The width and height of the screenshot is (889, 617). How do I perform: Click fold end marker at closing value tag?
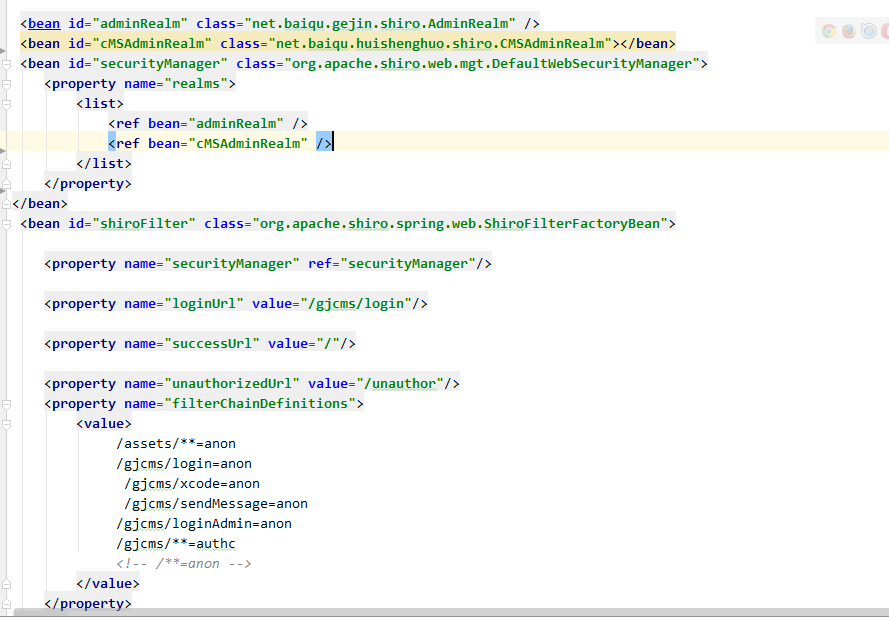tap(7, 584)
